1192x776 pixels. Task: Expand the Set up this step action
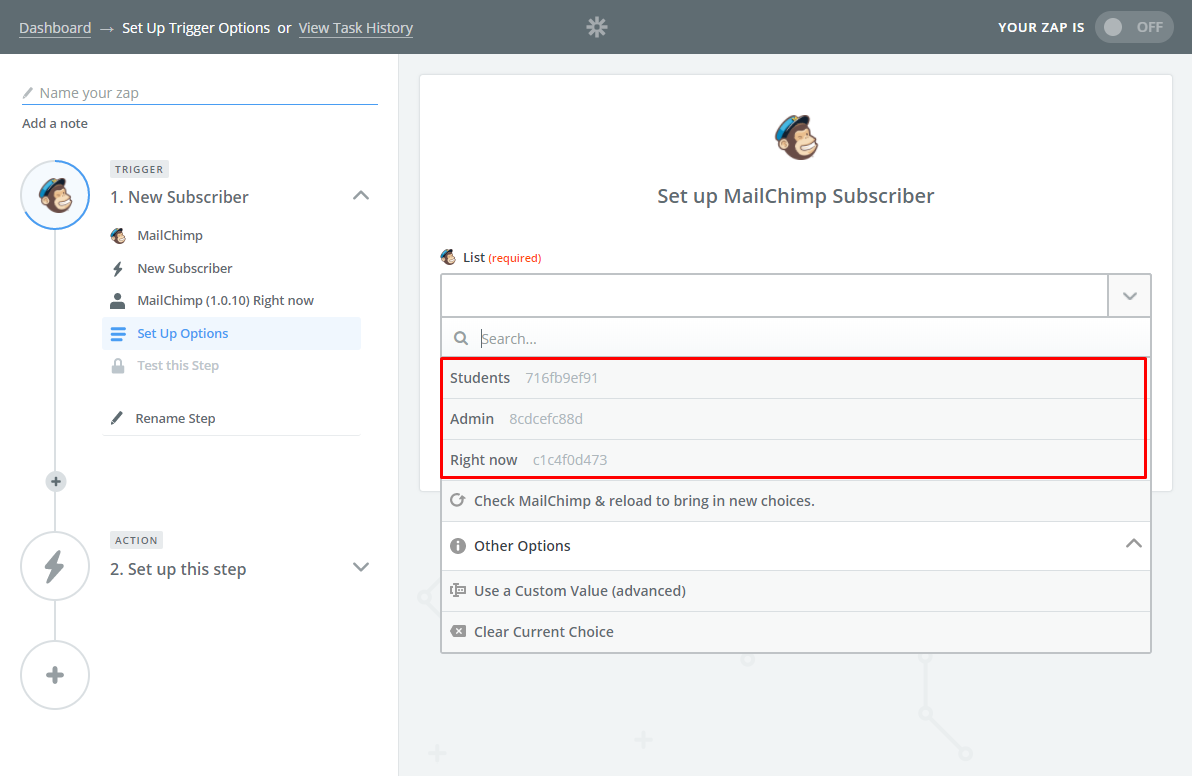click(x=361, y=567)
